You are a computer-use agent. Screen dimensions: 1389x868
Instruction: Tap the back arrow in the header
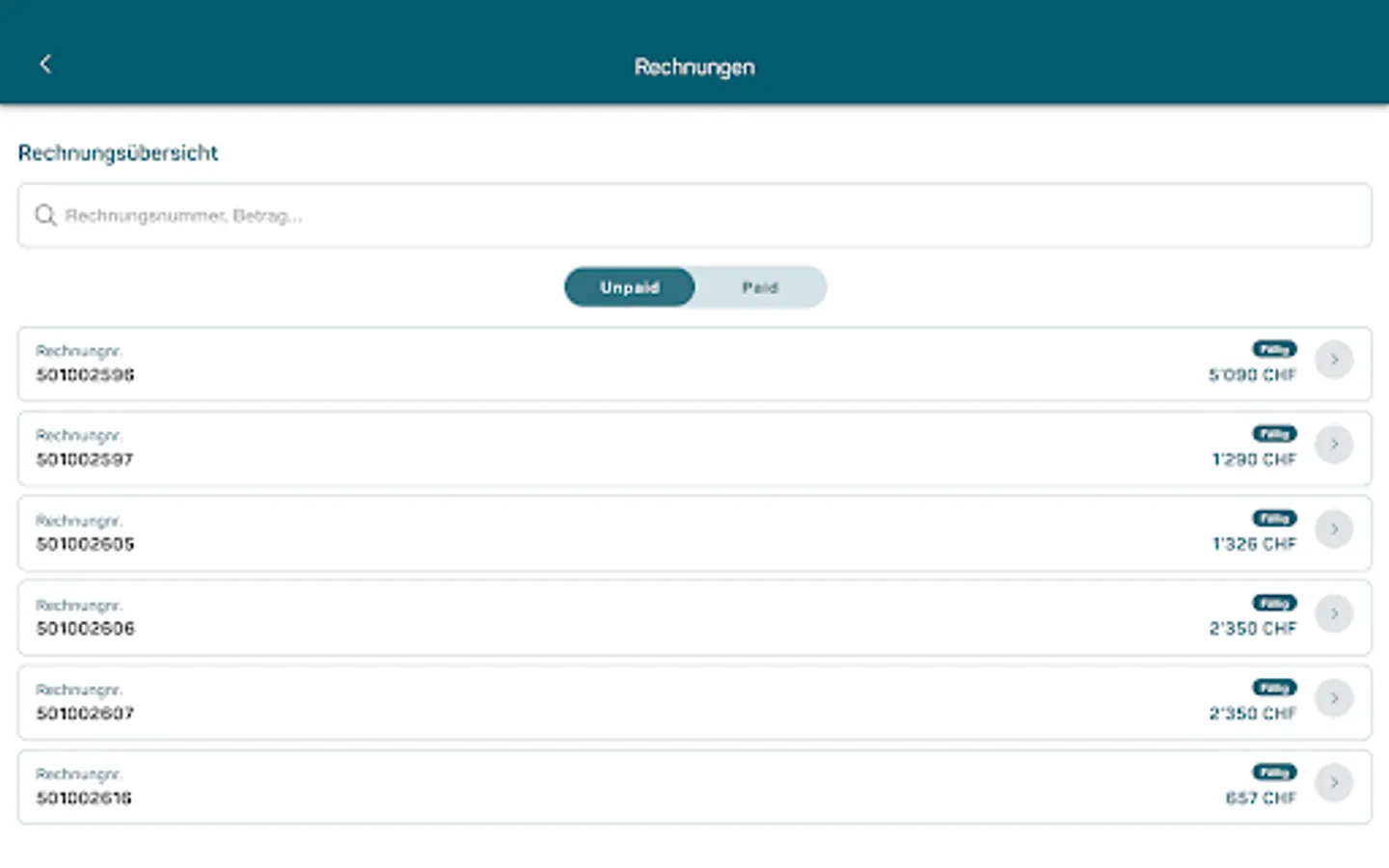tap(45, 64)
